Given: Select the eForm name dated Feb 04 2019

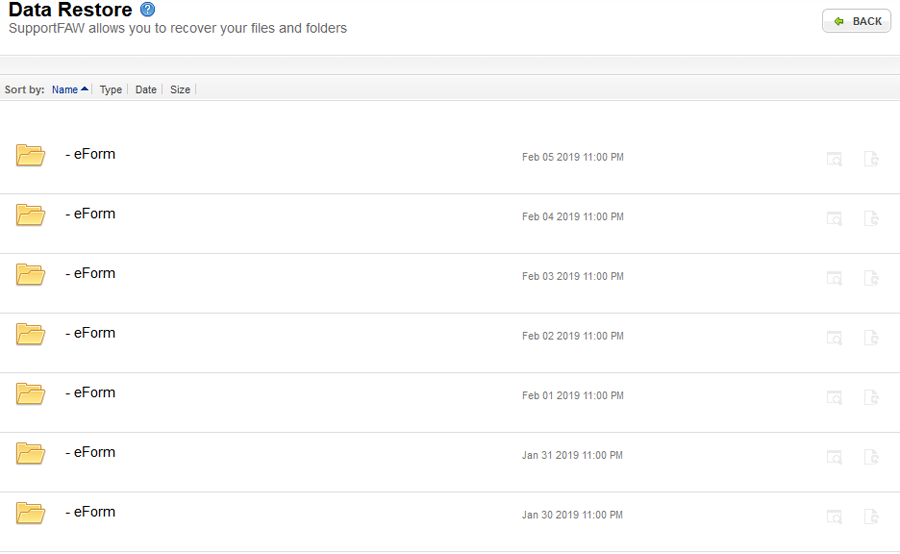Looking at the screenshot, I should coord(90,214).
